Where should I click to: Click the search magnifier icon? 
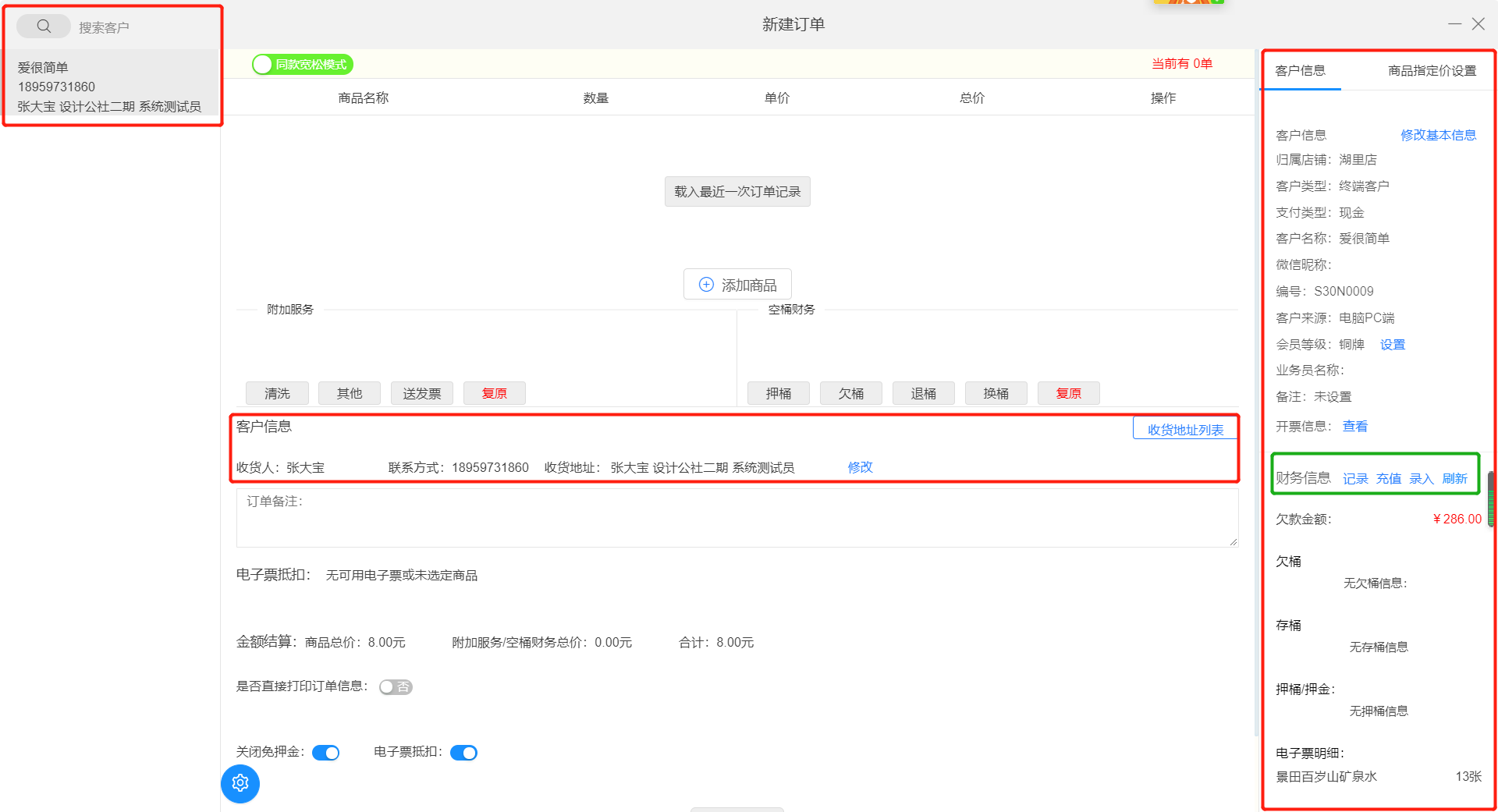point(44,27)
